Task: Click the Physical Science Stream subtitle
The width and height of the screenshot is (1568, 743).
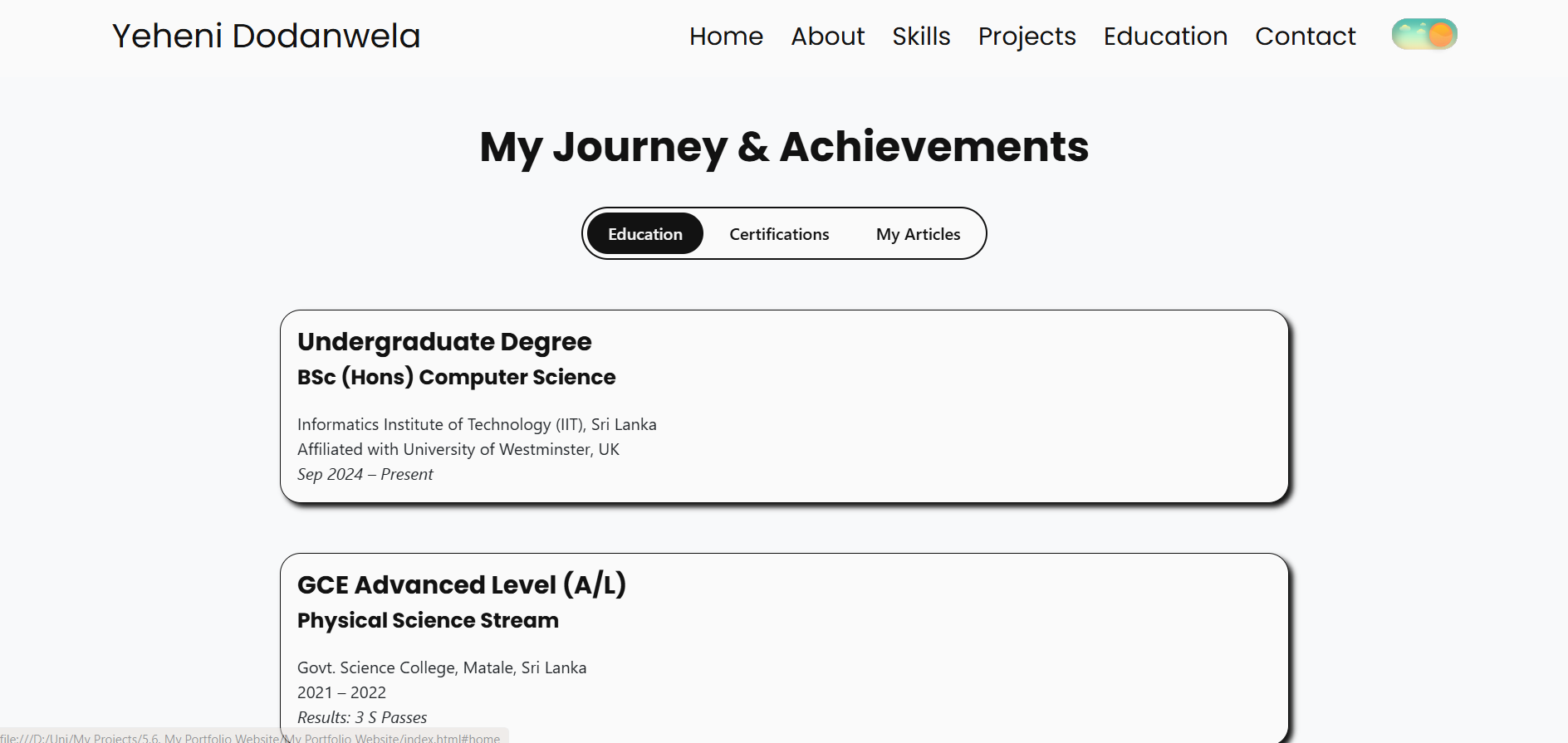Action: coord(428,620)
